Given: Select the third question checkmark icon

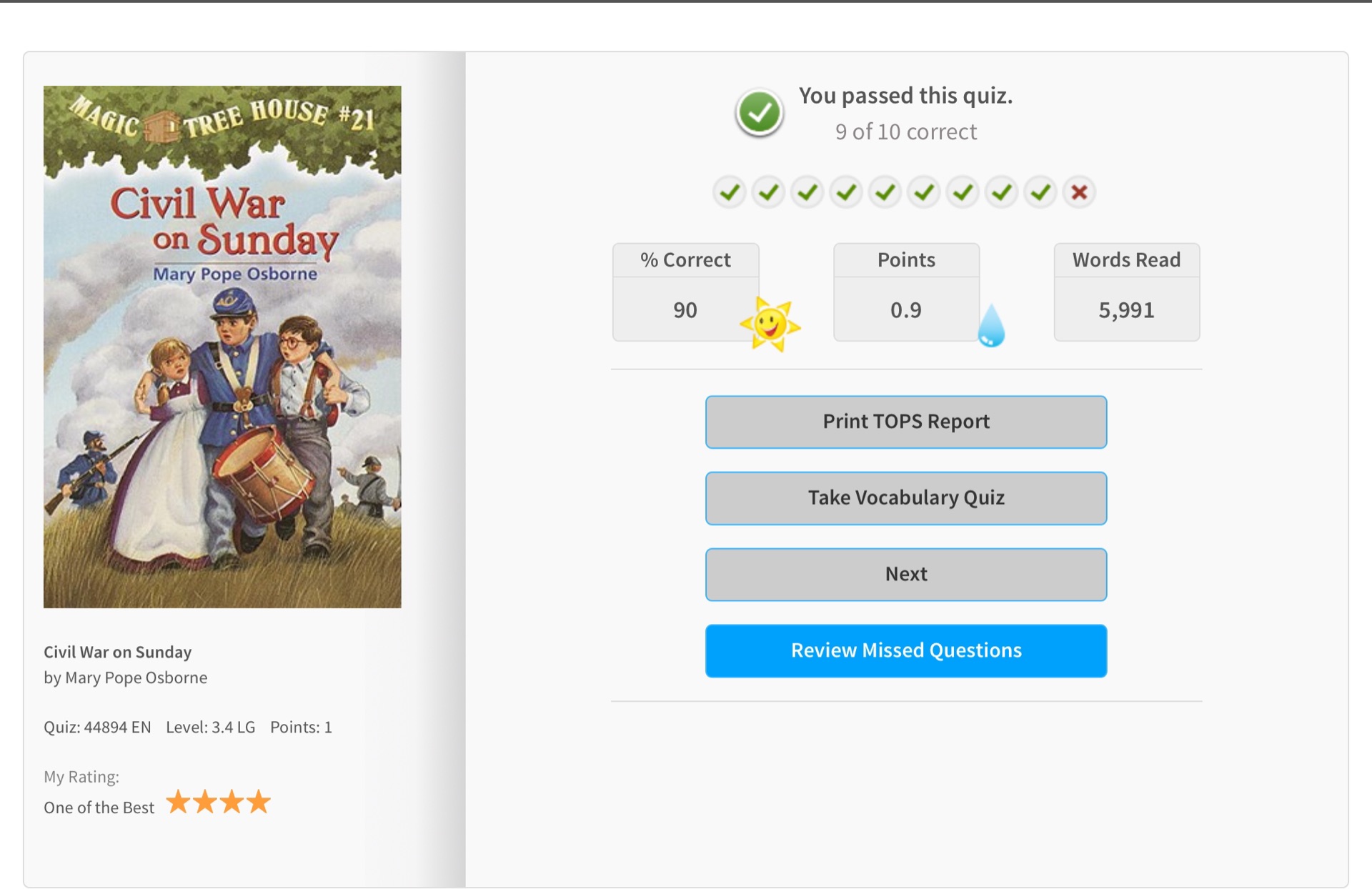Looking at the screenshot, I should (807, 192).
